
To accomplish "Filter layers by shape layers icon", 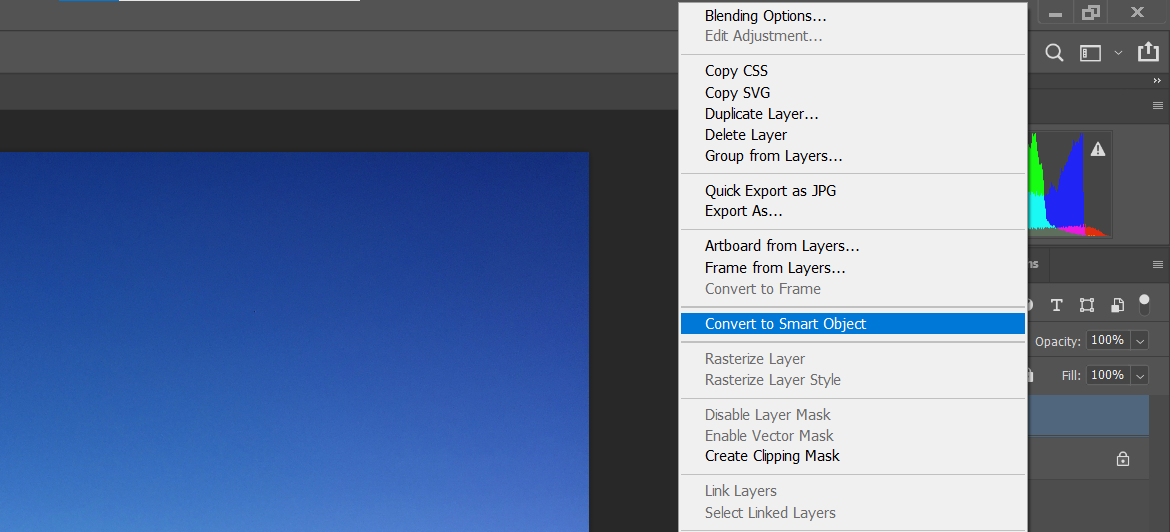I will click(x=1087, y=304).
